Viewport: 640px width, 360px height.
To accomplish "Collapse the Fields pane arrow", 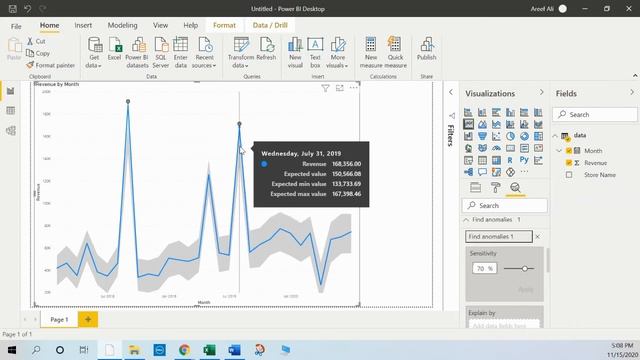I will point(632,93).
